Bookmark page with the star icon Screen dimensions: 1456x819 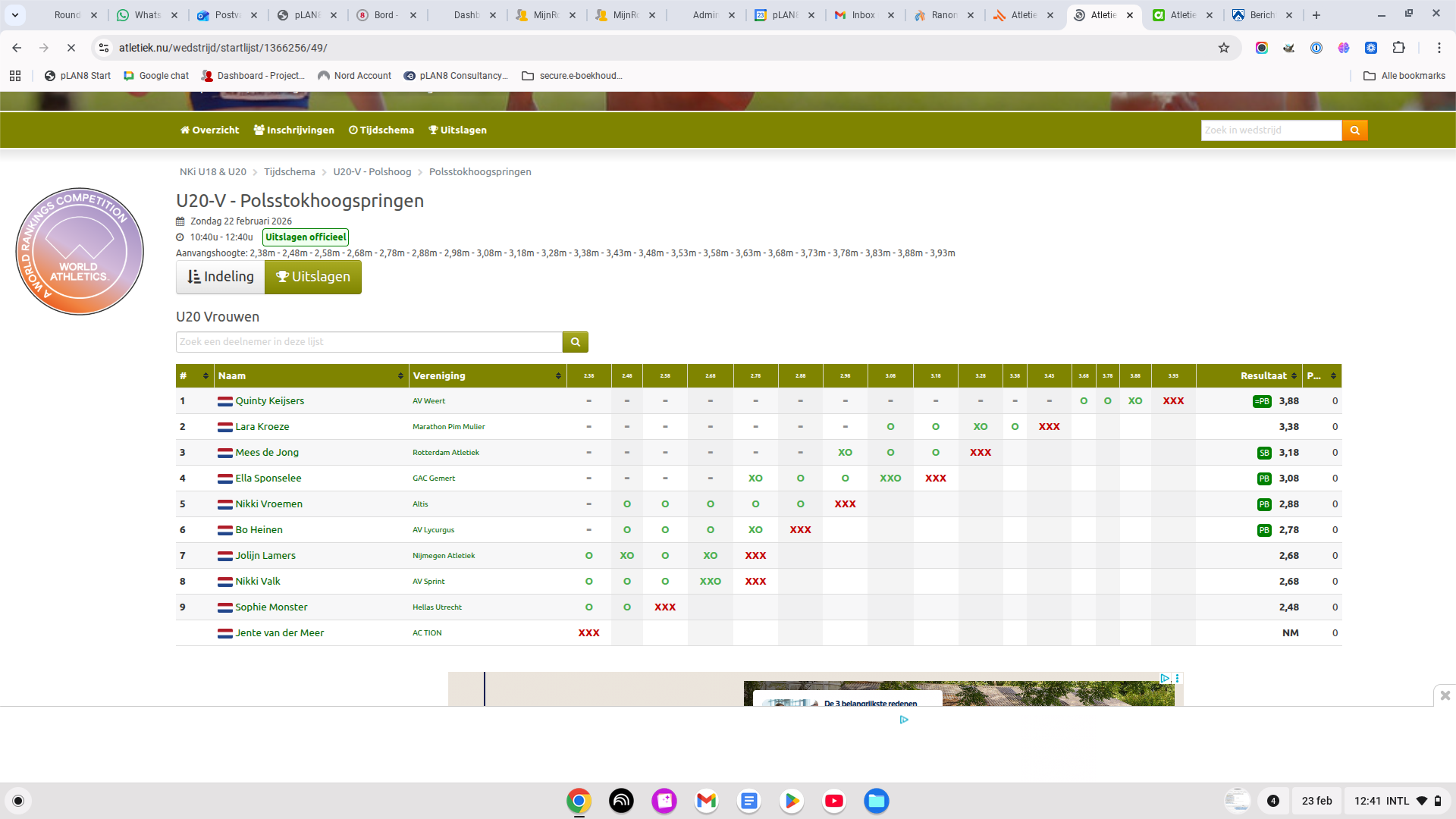[x=1223, y=48]
